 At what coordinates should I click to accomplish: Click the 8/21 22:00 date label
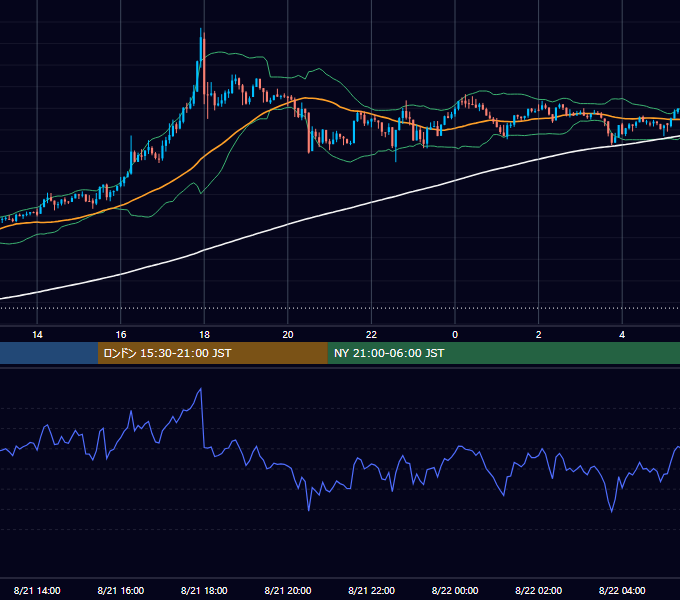pyautogui.click(x=371, y=590)
